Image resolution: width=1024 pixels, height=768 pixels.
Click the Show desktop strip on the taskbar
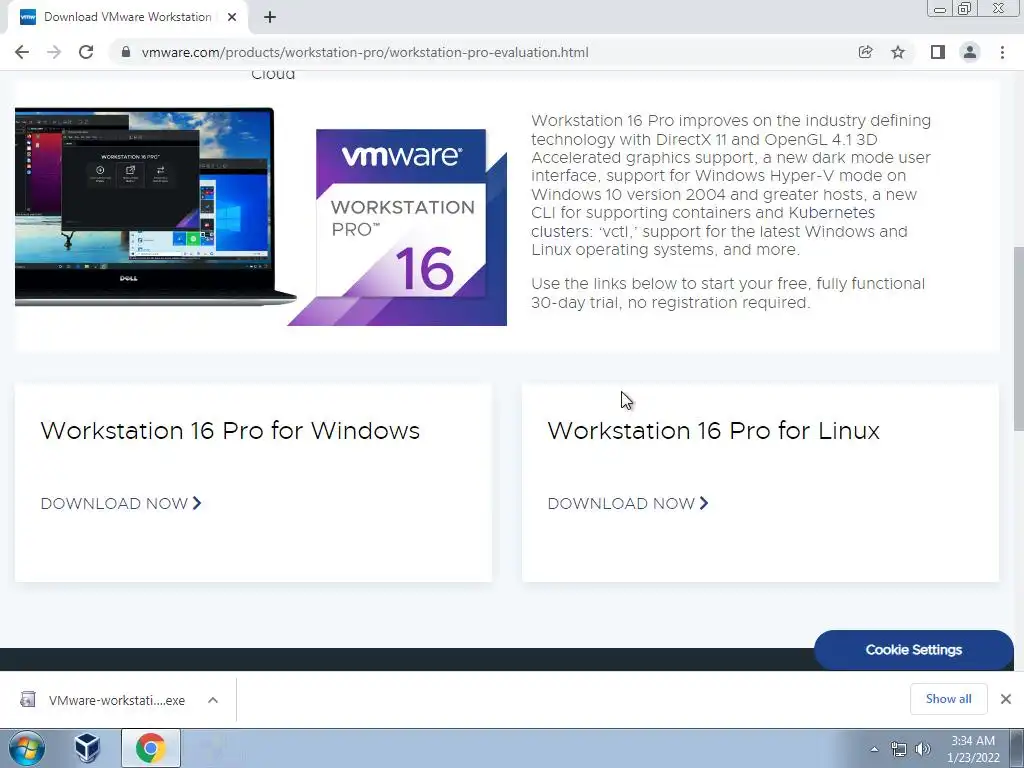pos(1017,748)
